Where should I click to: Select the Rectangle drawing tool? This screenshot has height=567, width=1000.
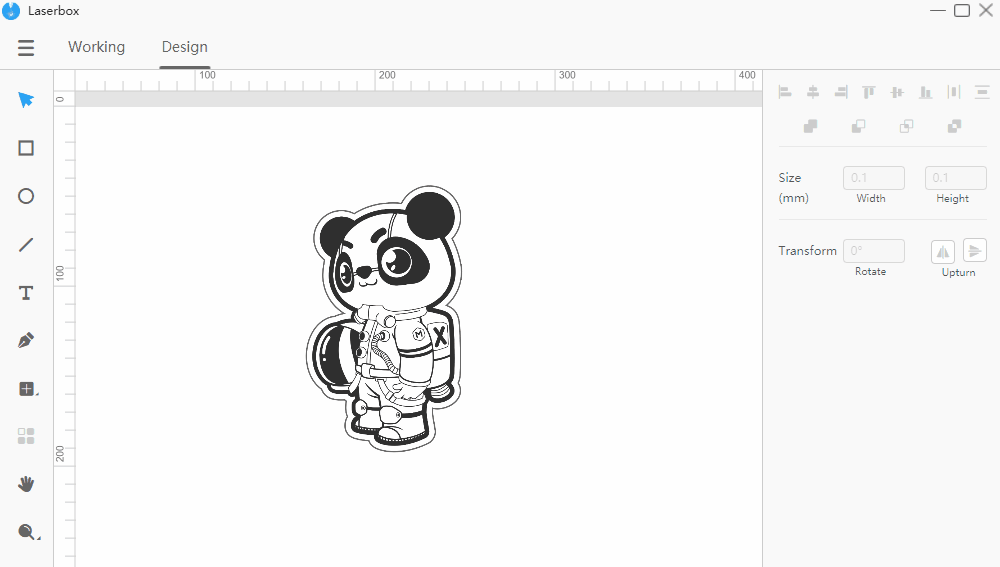pos(26,148)
